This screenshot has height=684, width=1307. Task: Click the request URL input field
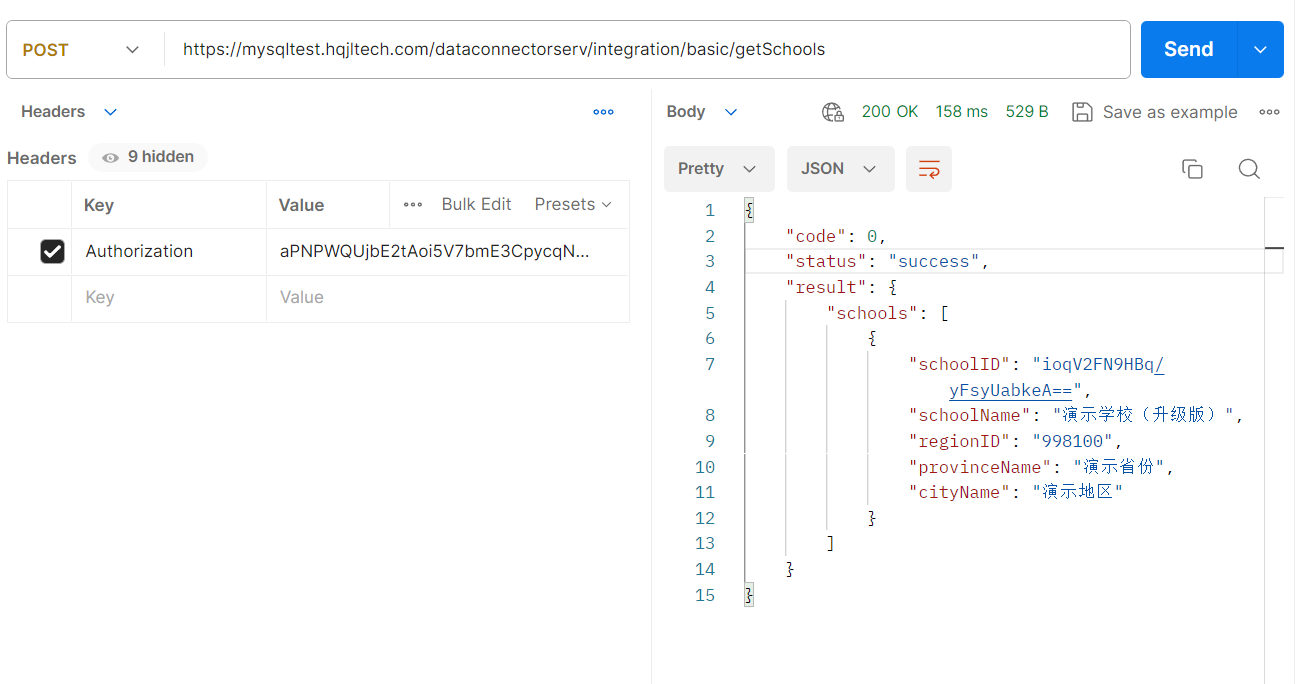coord(640,50)
